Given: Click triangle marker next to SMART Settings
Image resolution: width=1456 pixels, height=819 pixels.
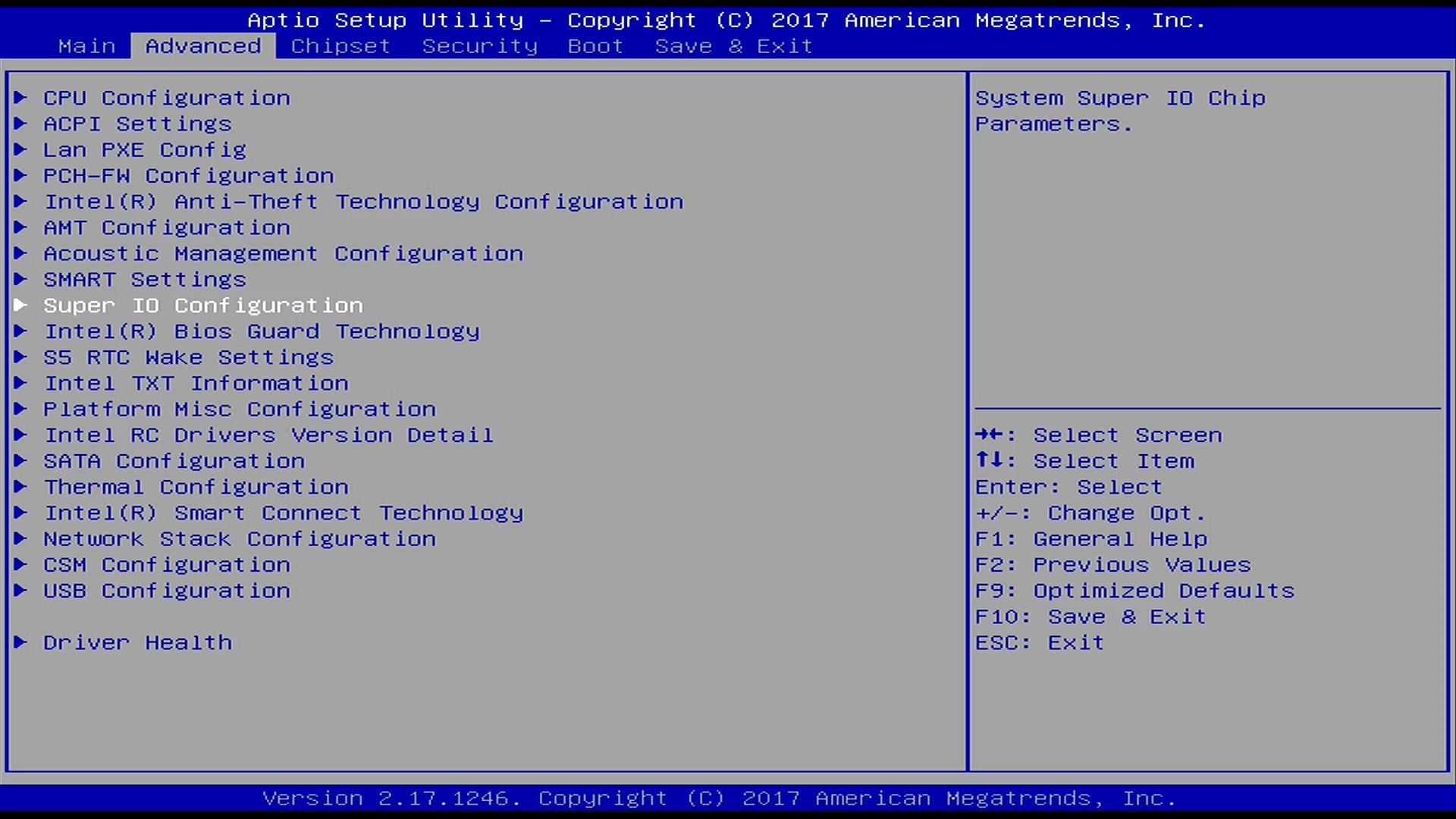Looking at the screenshot, I should point(20,279).
